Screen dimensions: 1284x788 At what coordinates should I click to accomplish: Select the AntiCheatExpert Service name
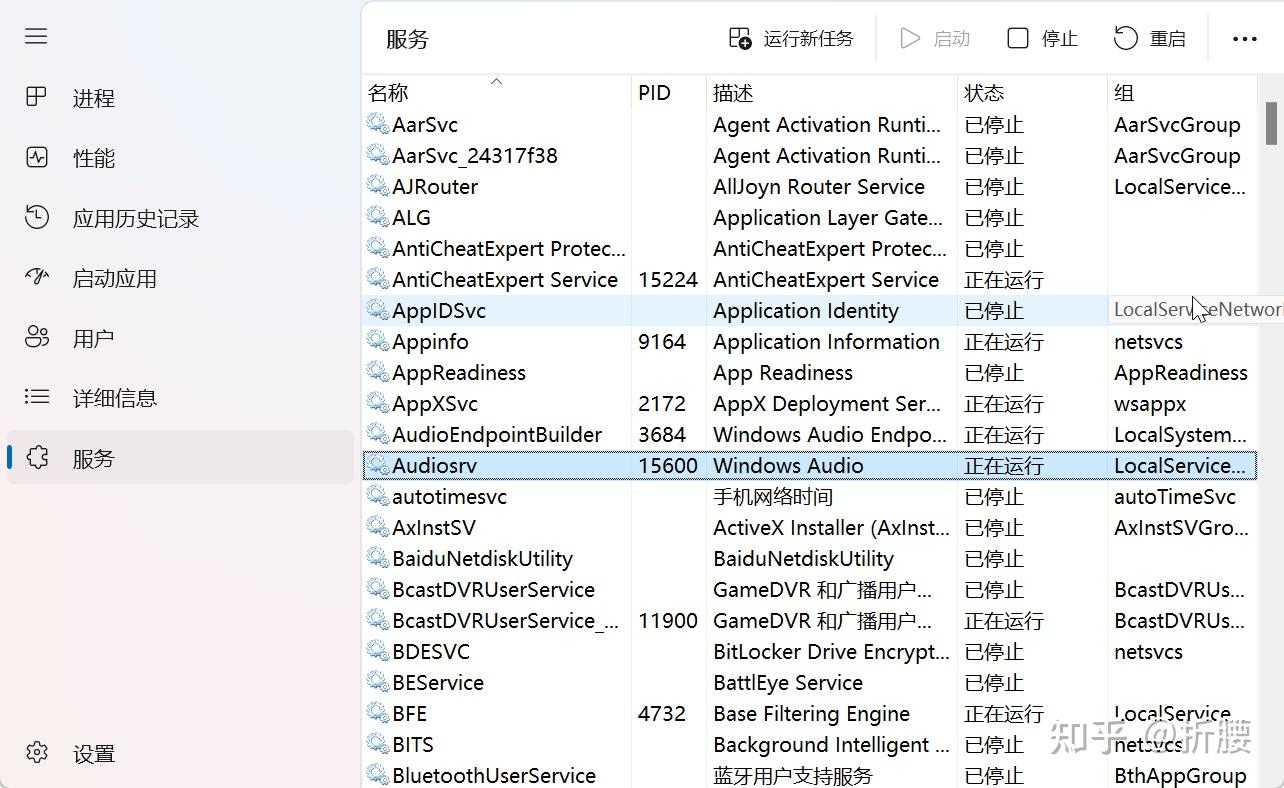[505, 280]
